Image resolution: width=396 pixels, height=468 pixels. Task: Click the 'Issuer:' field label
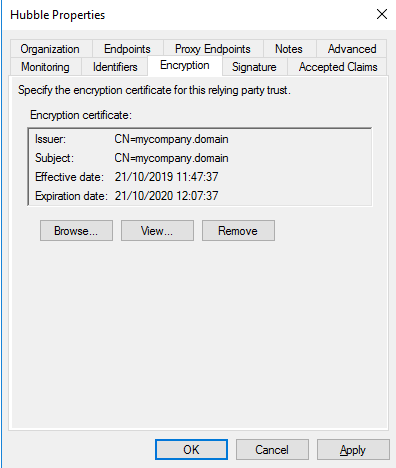[51, 139]
